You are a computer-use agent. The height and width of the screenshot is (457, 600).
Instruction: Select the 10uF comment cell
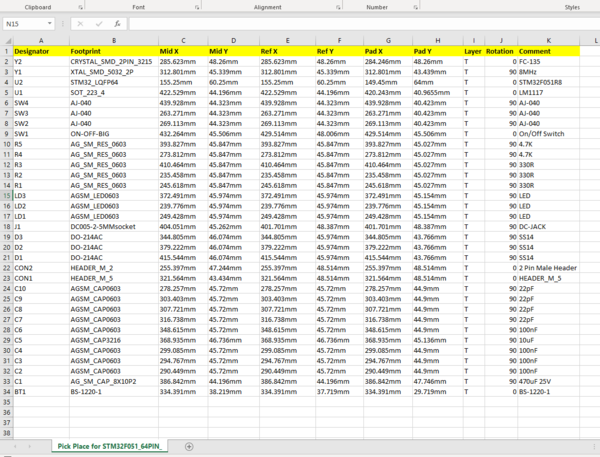548,340
